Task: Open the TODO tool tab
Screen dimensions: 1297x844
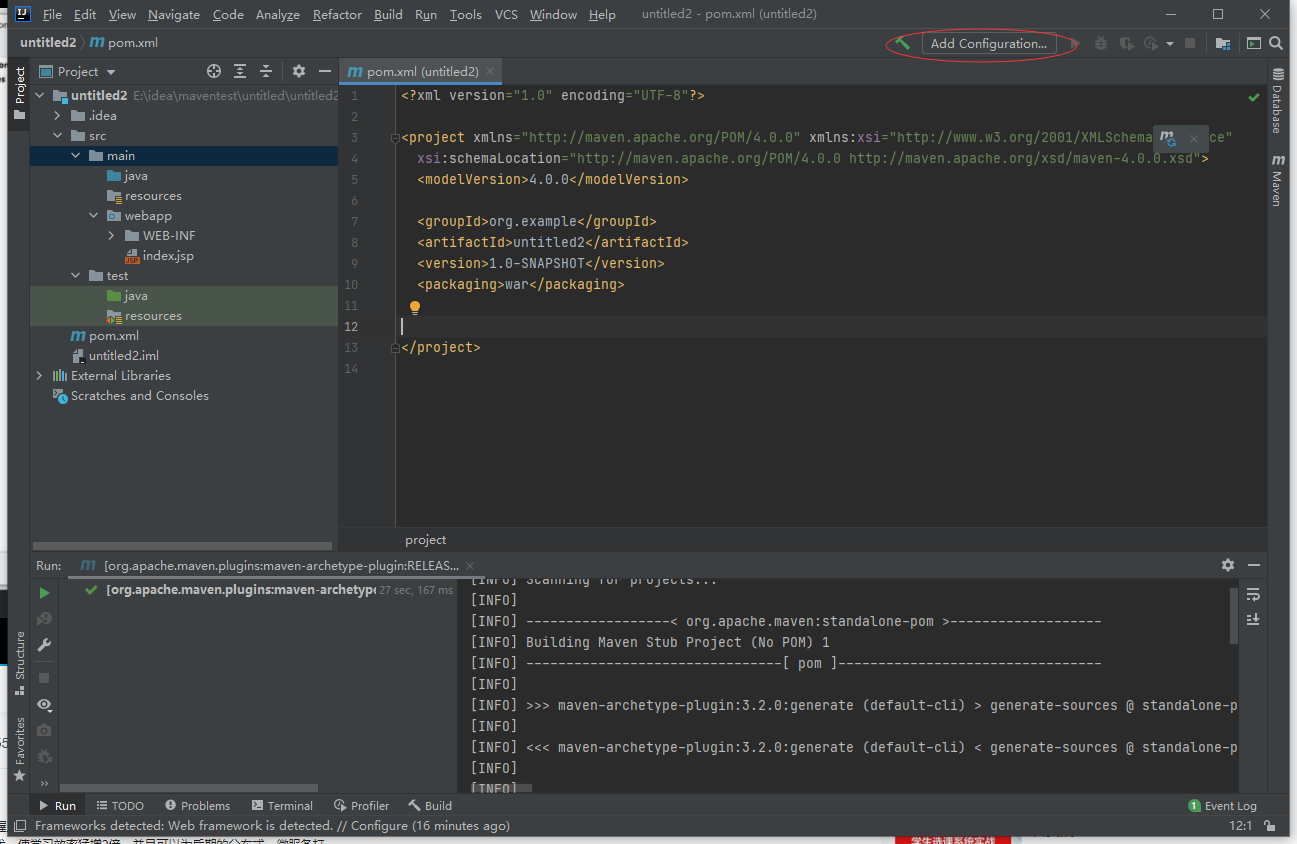Action: tap(120, 806)
